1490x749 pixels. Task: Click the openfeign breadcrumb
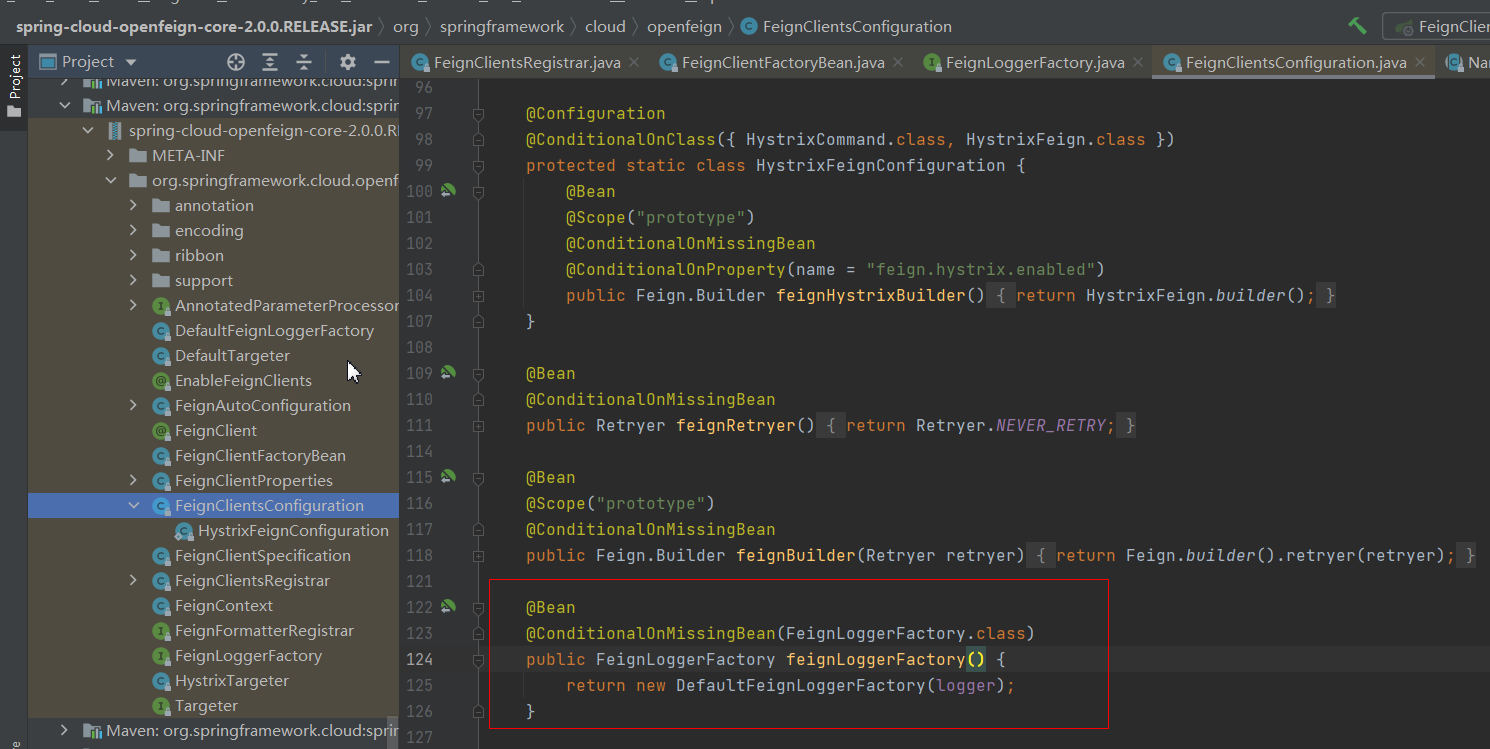tap(683, 27)
